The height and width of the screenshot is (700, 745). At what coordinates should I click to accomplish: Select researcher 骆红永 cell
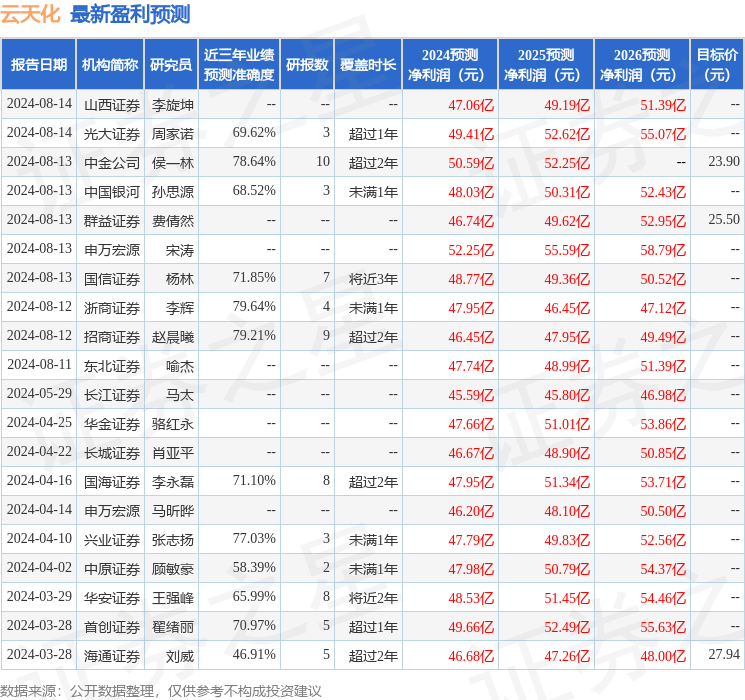(x=173, y=424)
